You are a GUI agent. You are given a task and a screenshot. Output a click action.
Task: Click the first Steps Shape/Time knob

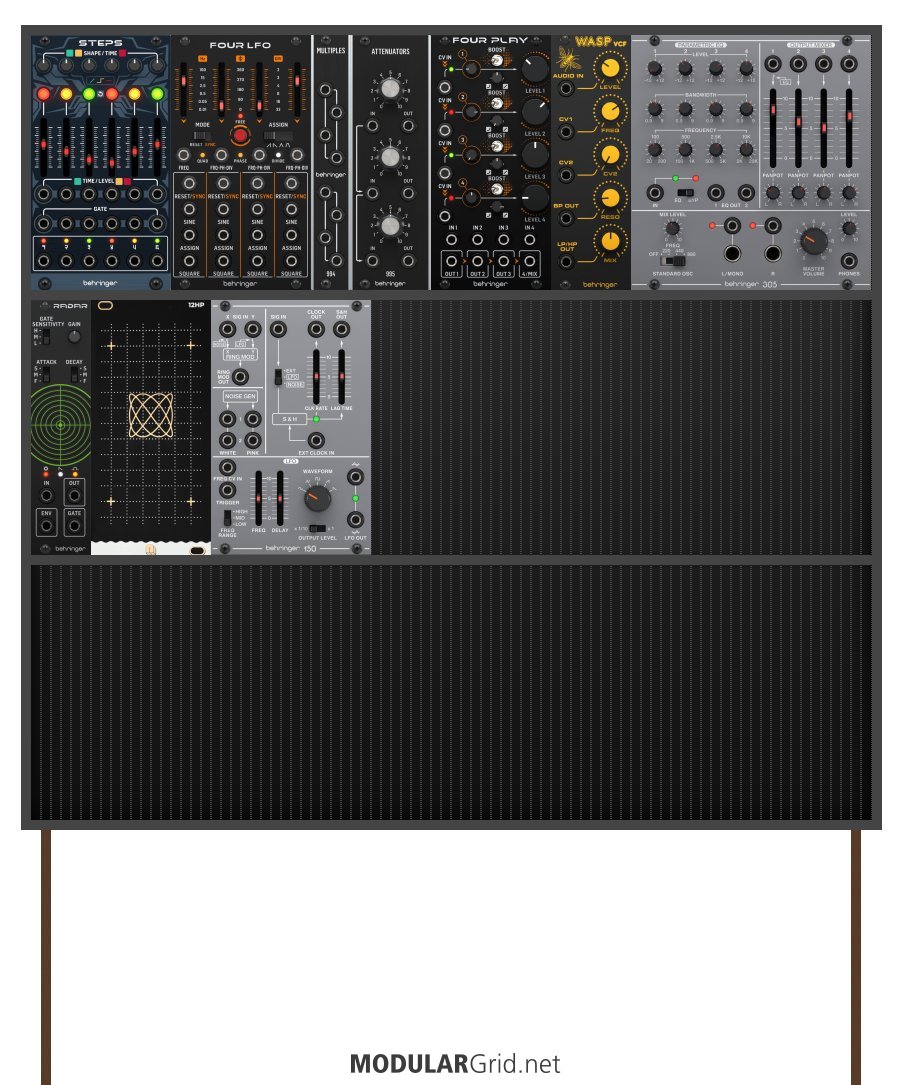coord(44,66)
